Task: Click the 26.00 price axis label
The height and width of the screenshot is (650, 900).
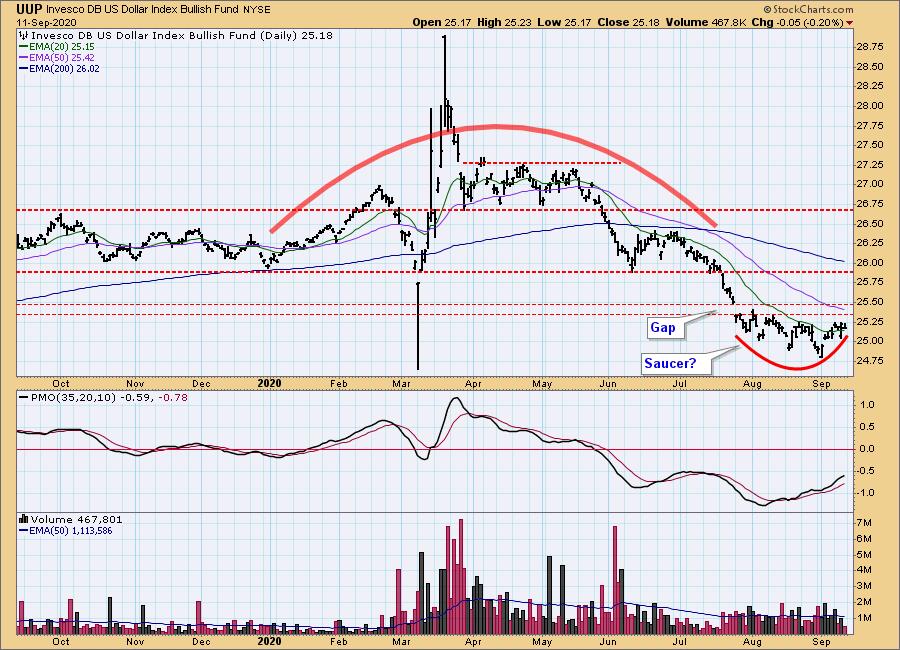Action: tap(869, 262)
